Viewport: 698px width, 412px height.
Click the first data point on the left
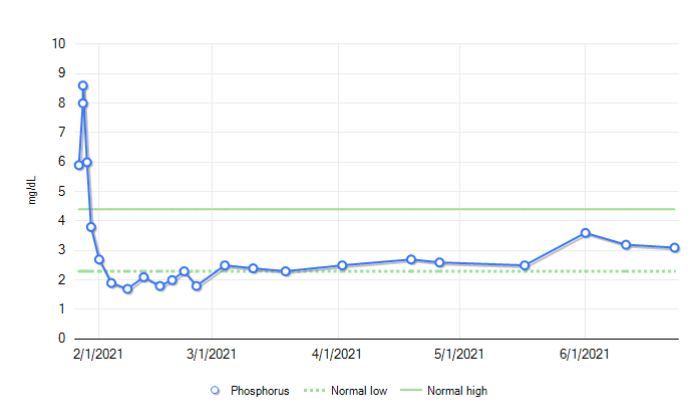click(x=79, y=165)
